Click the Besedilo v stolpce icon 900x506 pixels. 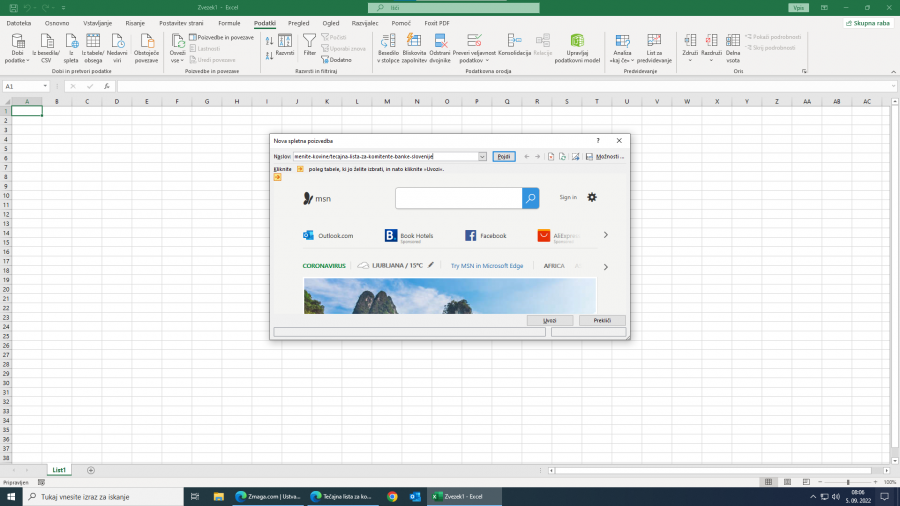tap(388, 40)
